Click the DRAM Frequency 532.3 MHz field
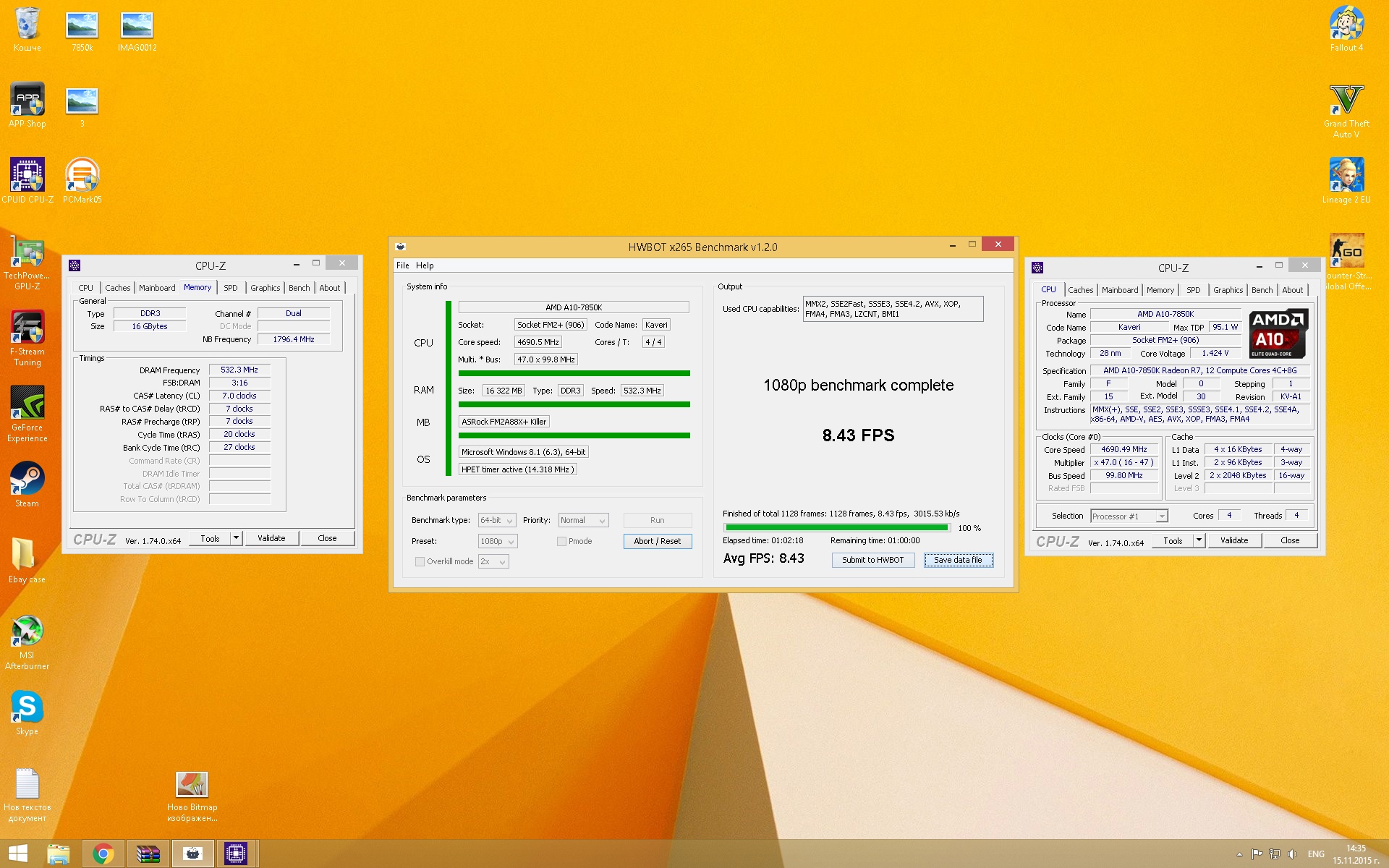 click(239, 370)
